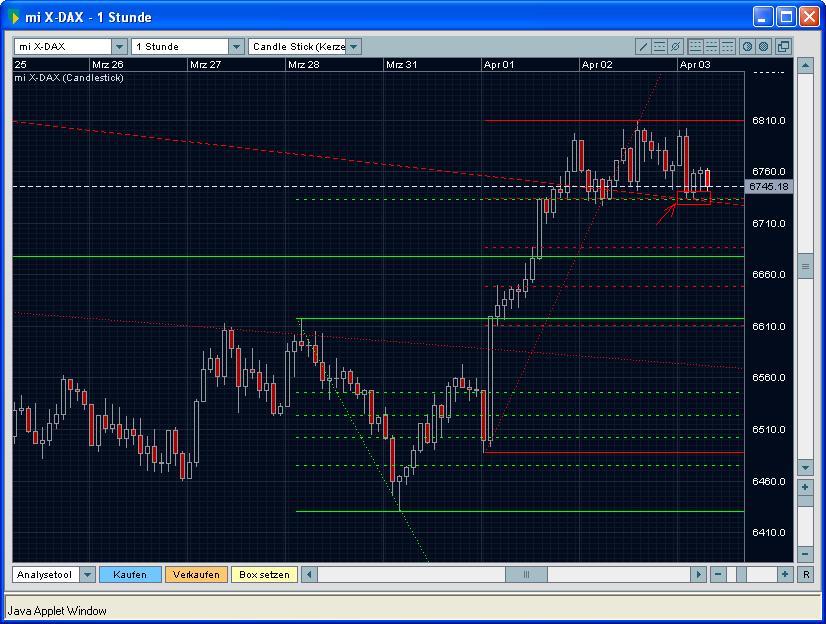826x624 pixels.
Task: Click the horizontal time scrollbar thumb
Action: (x=526, y=575)
